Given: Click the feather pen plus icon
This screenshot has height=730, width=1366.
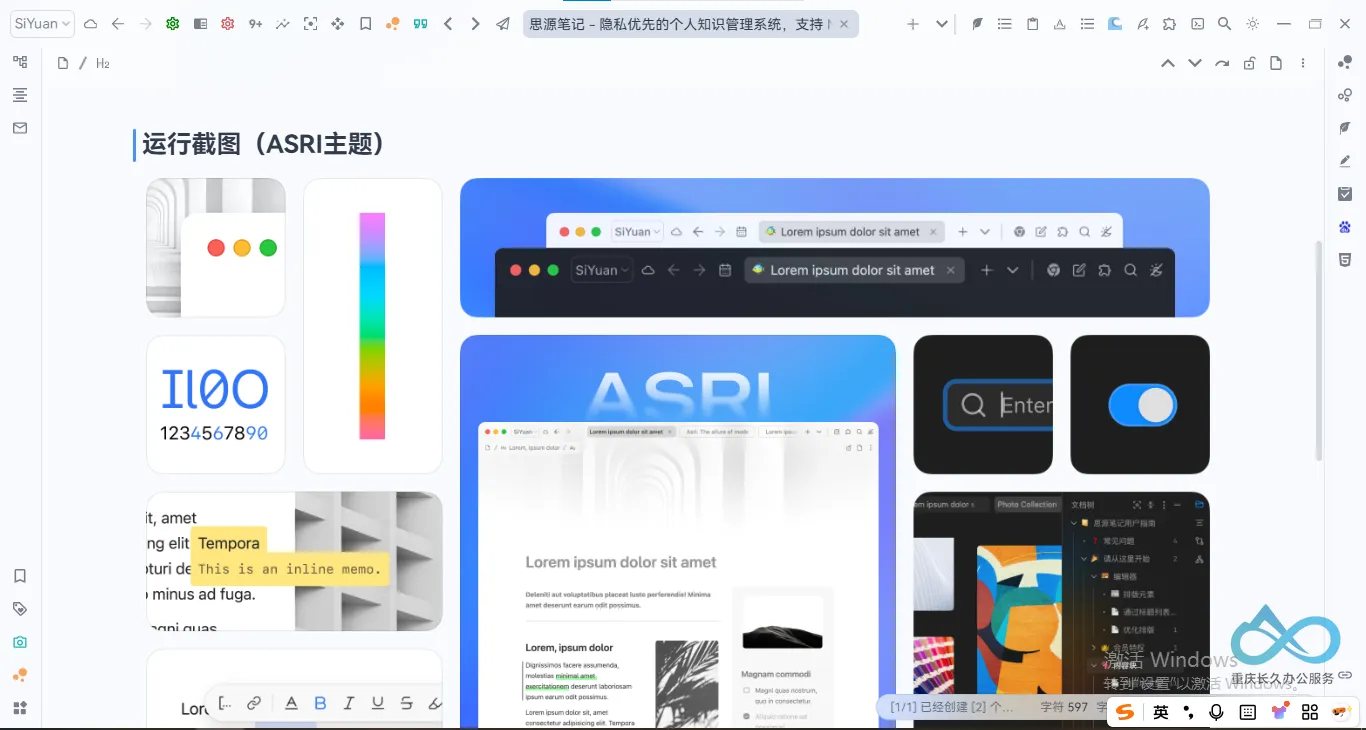Looking at the screenshot, I should pos(1143,24).
